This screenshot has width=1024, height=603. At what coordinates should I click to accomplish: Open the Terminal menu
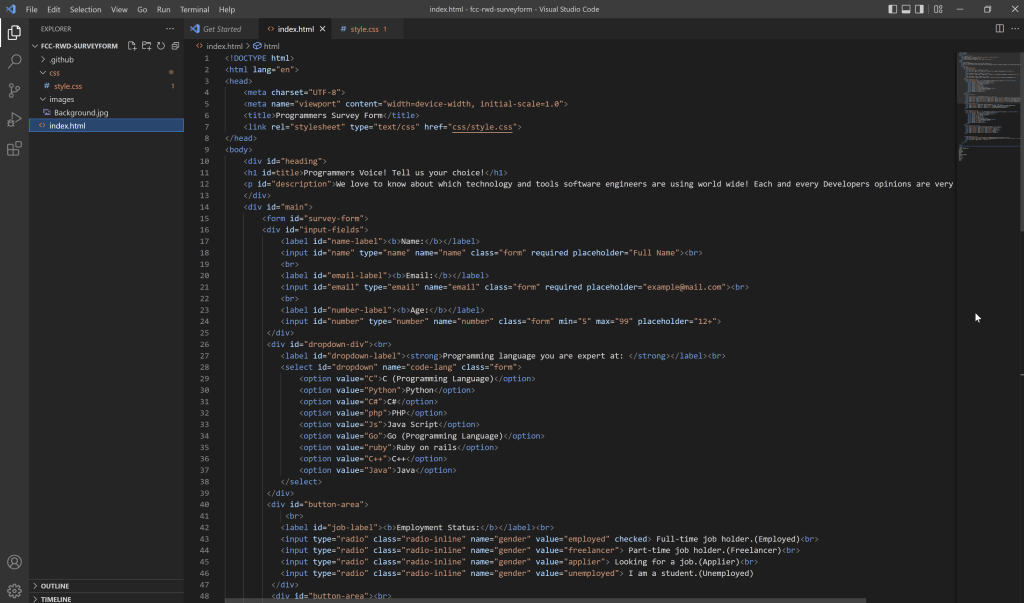(194, 9)
